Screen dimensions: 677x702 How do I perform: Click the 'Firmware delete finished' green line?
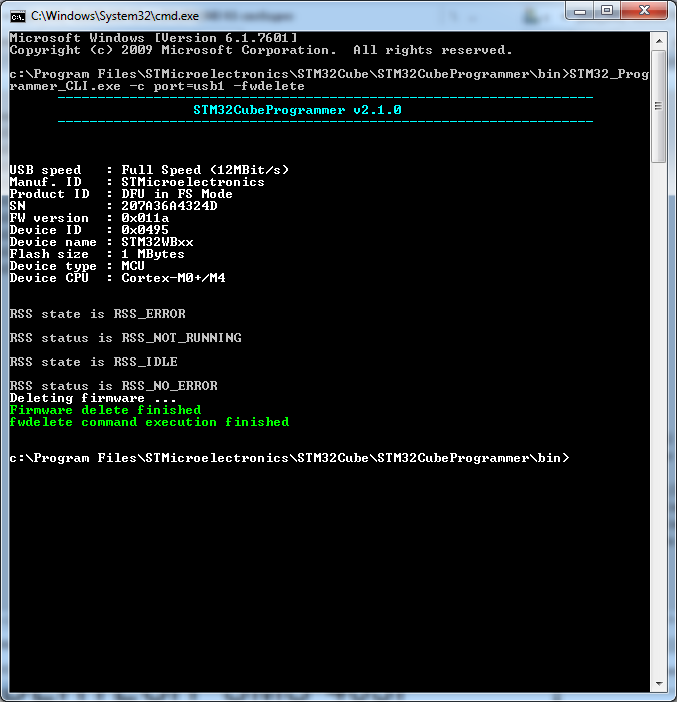pos(105,410)
